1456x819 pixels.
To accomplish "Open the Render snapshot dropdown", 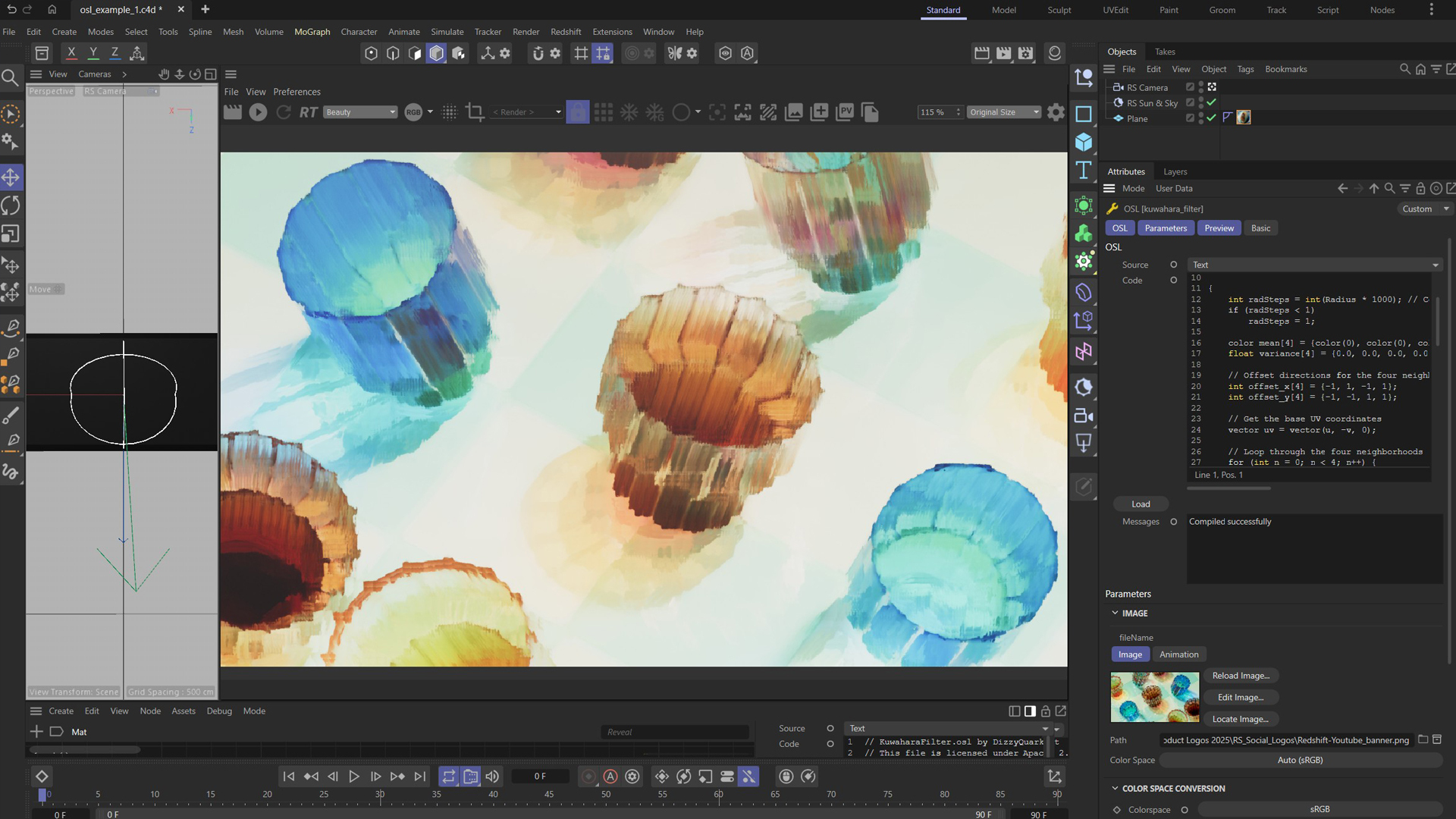I will coord(527,112).
